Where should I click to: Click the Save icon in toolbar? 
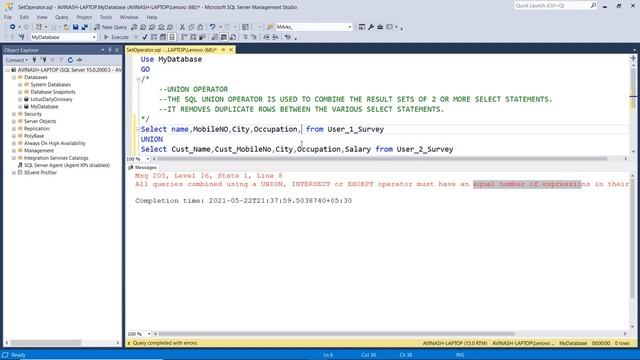(x=76, y=27)
